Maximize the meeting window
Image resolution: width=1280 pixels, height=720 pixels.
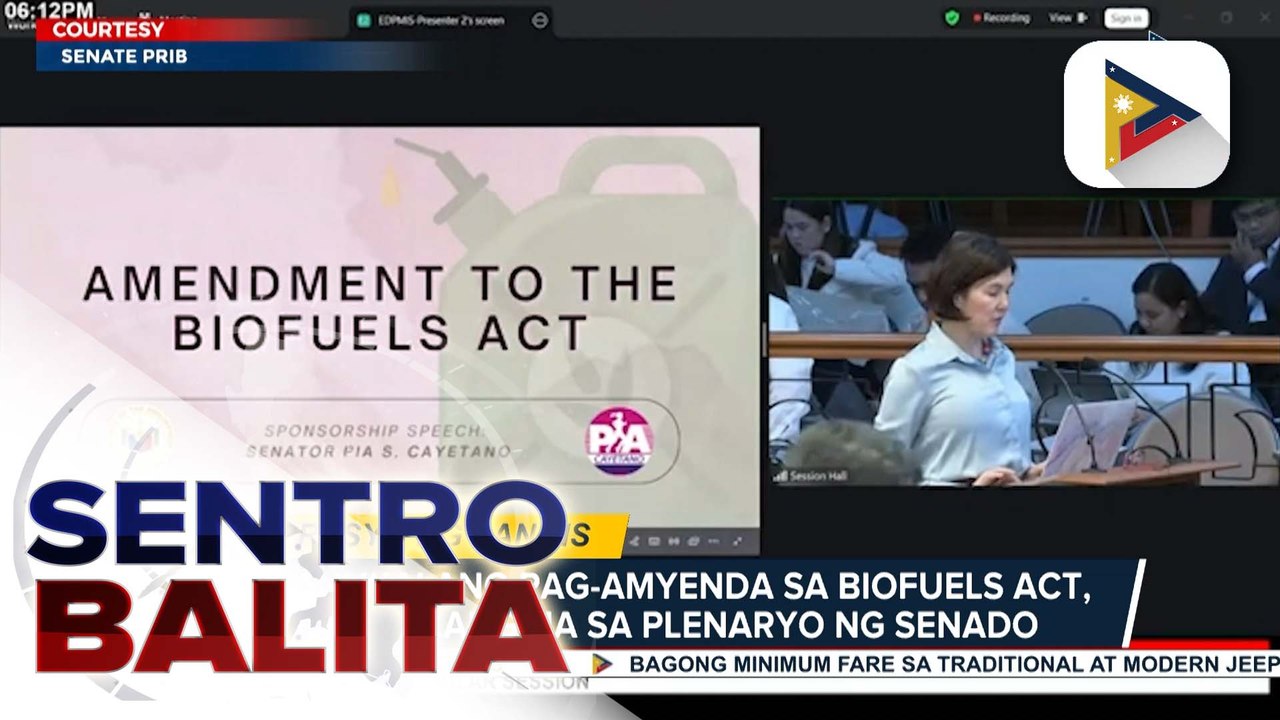(1226, 18)
